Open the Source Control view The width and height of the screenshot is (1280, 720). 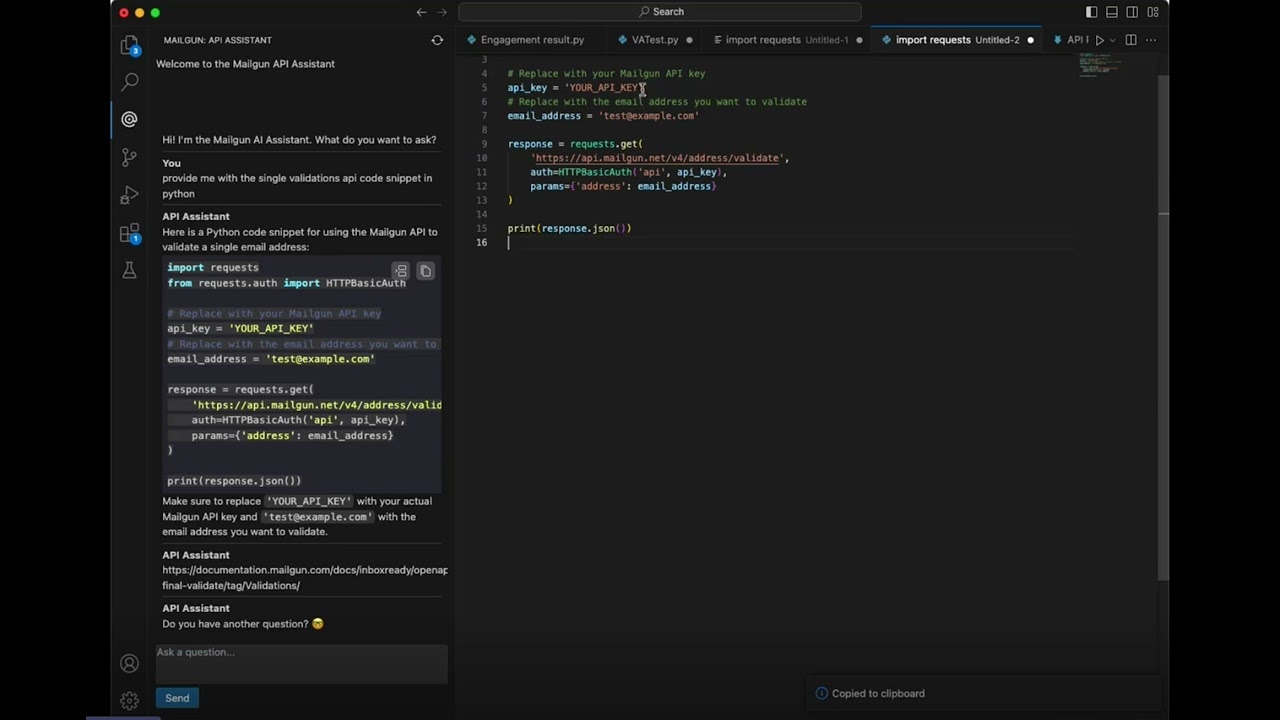pos(129,157)
